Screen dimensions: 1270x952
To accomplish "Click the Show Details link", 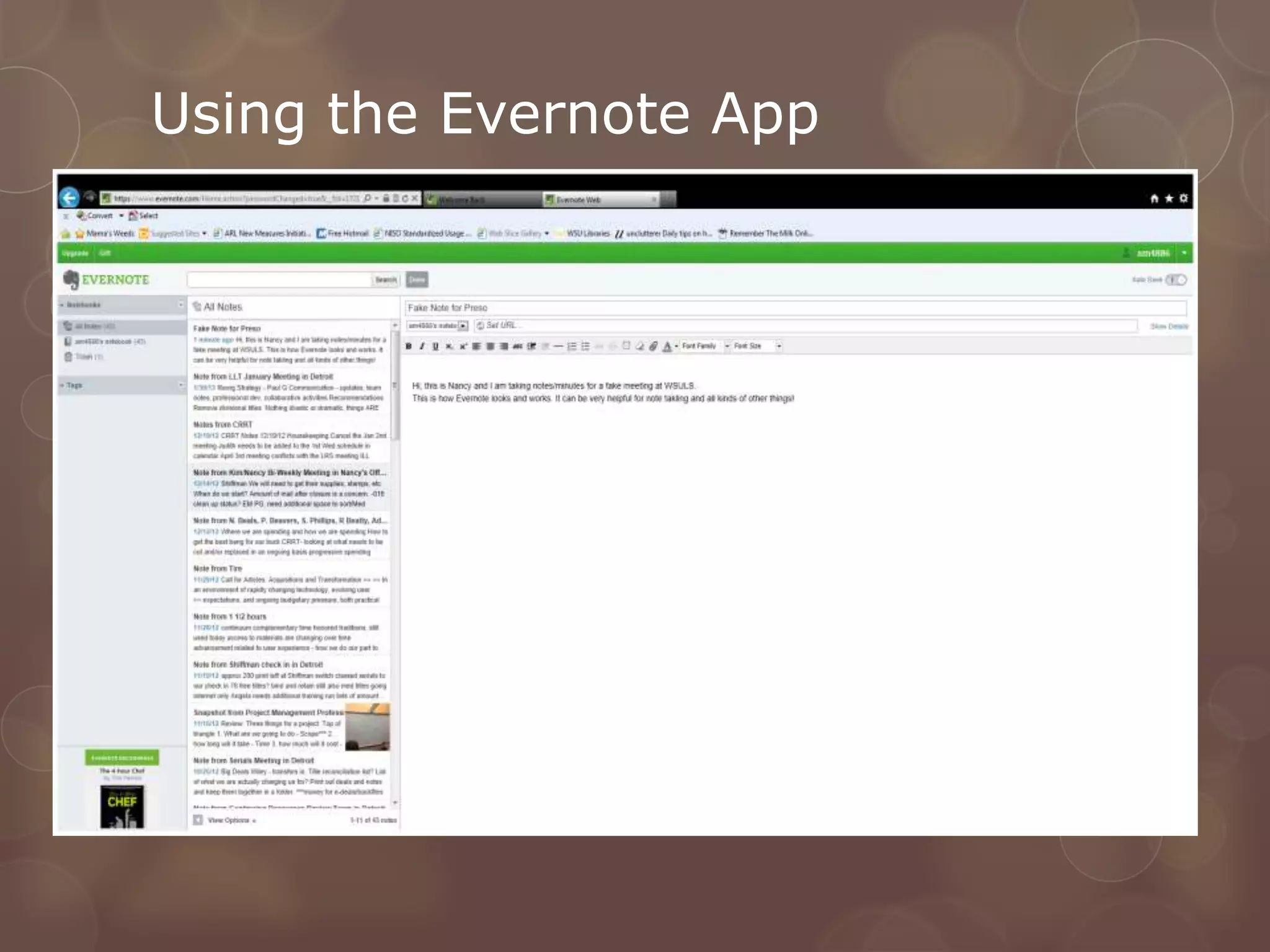I will (1169, 326).
